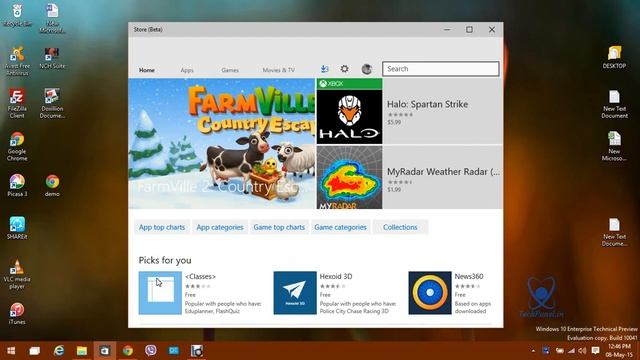Viewport: 640px width, 360px height.
Task: Click Game categories button
Action: click(x=340, y=227)
